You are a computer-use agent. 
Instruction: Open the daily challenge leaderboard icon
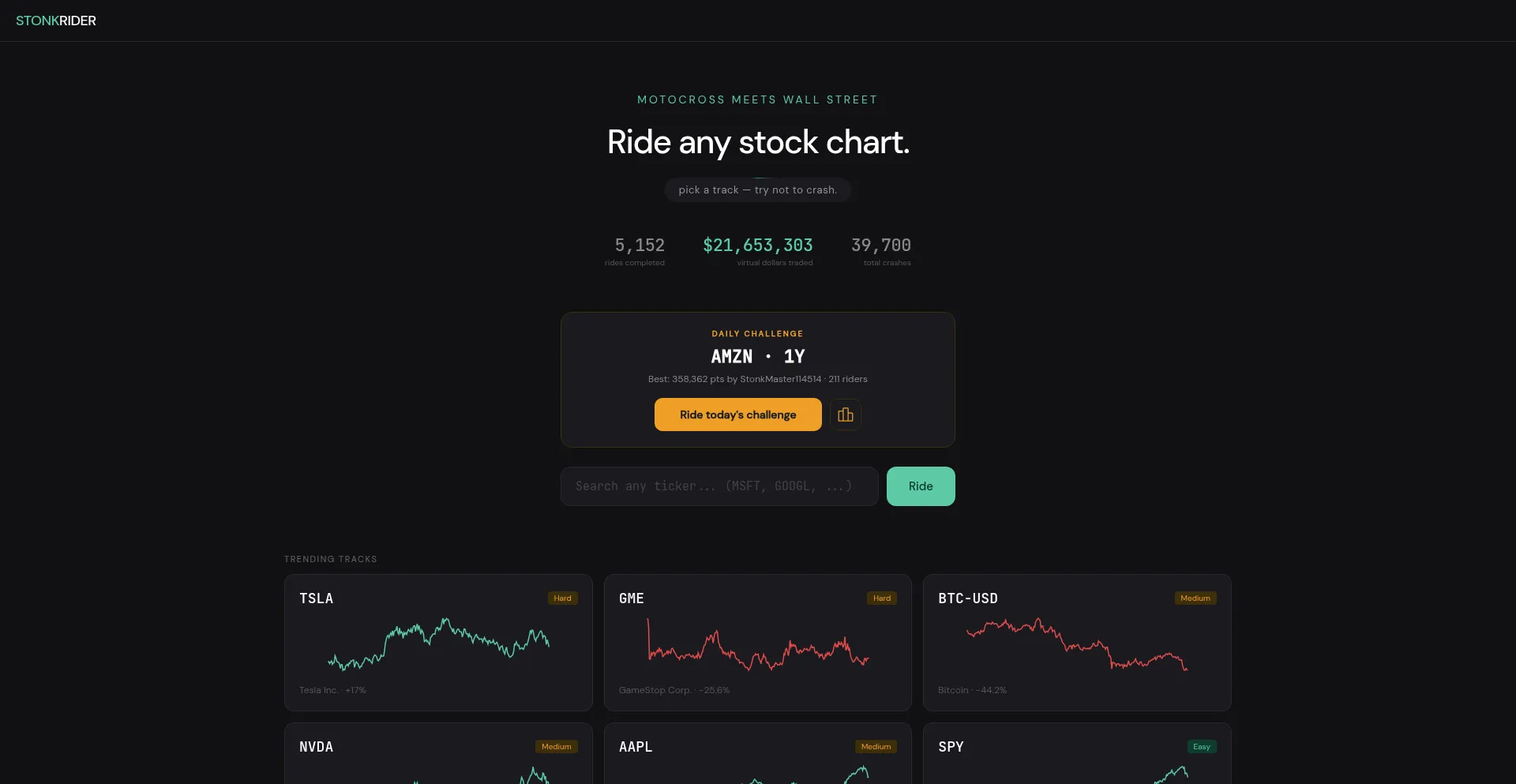pos(845,415)
